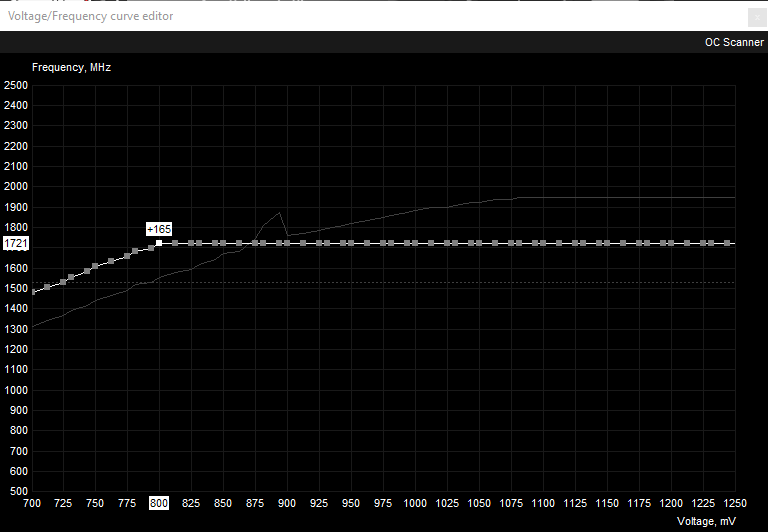Click the highlighted 800 voltage axis label
768x532 pixels.
click(159, 502)
